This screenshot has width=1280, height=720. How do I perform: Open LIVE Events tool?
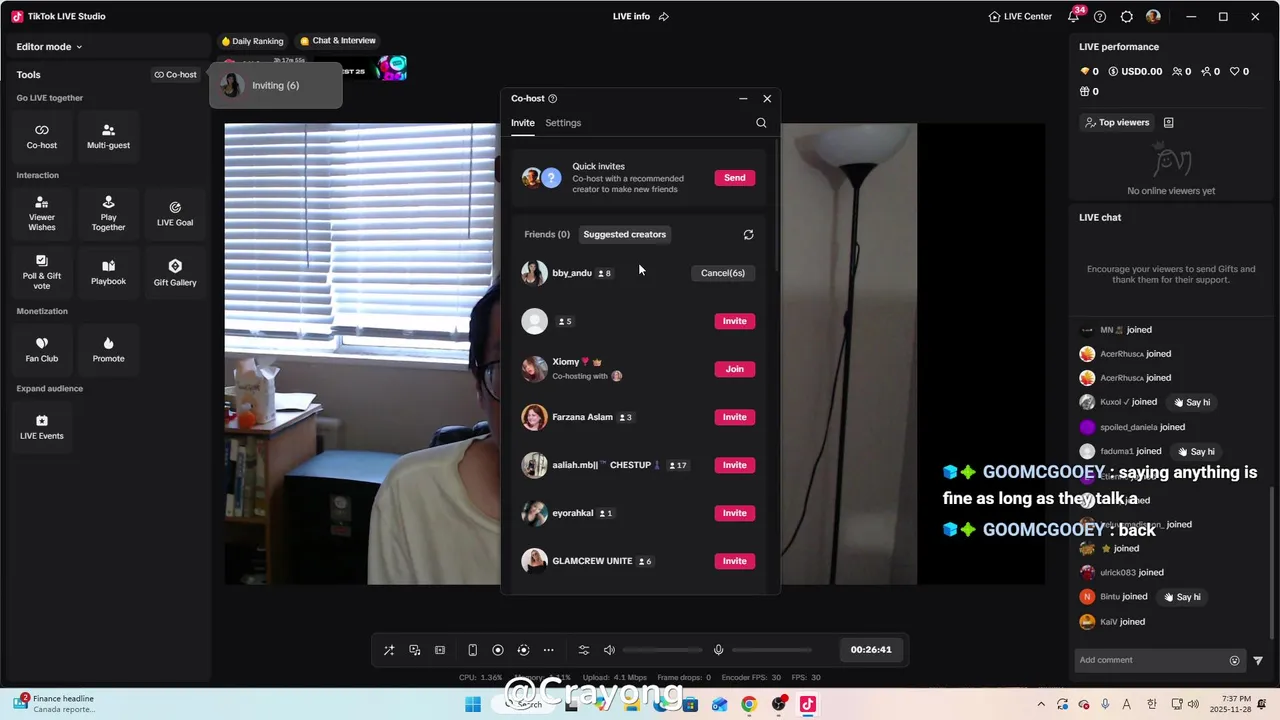tap(42, 427)
